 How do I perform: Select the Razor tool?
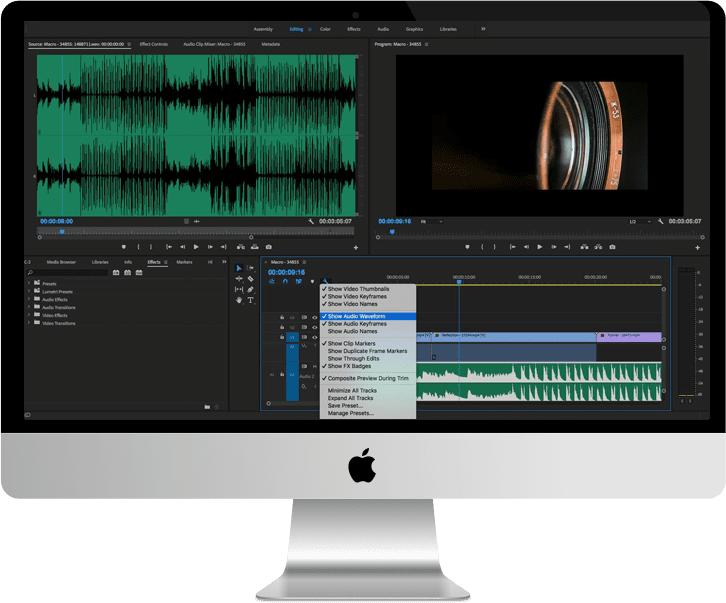(x=250, y=279)
